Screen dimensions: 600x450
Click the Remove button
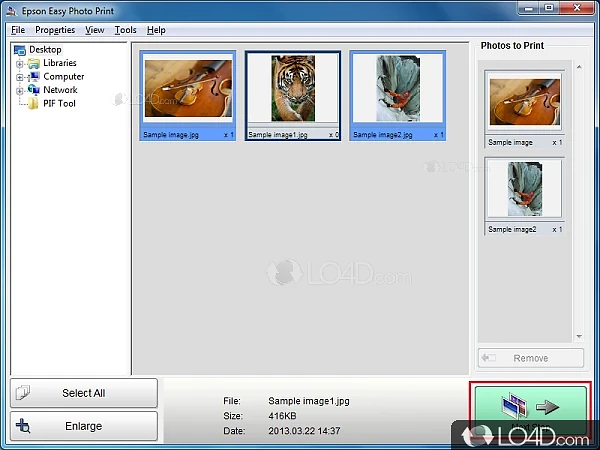(531, 358)
